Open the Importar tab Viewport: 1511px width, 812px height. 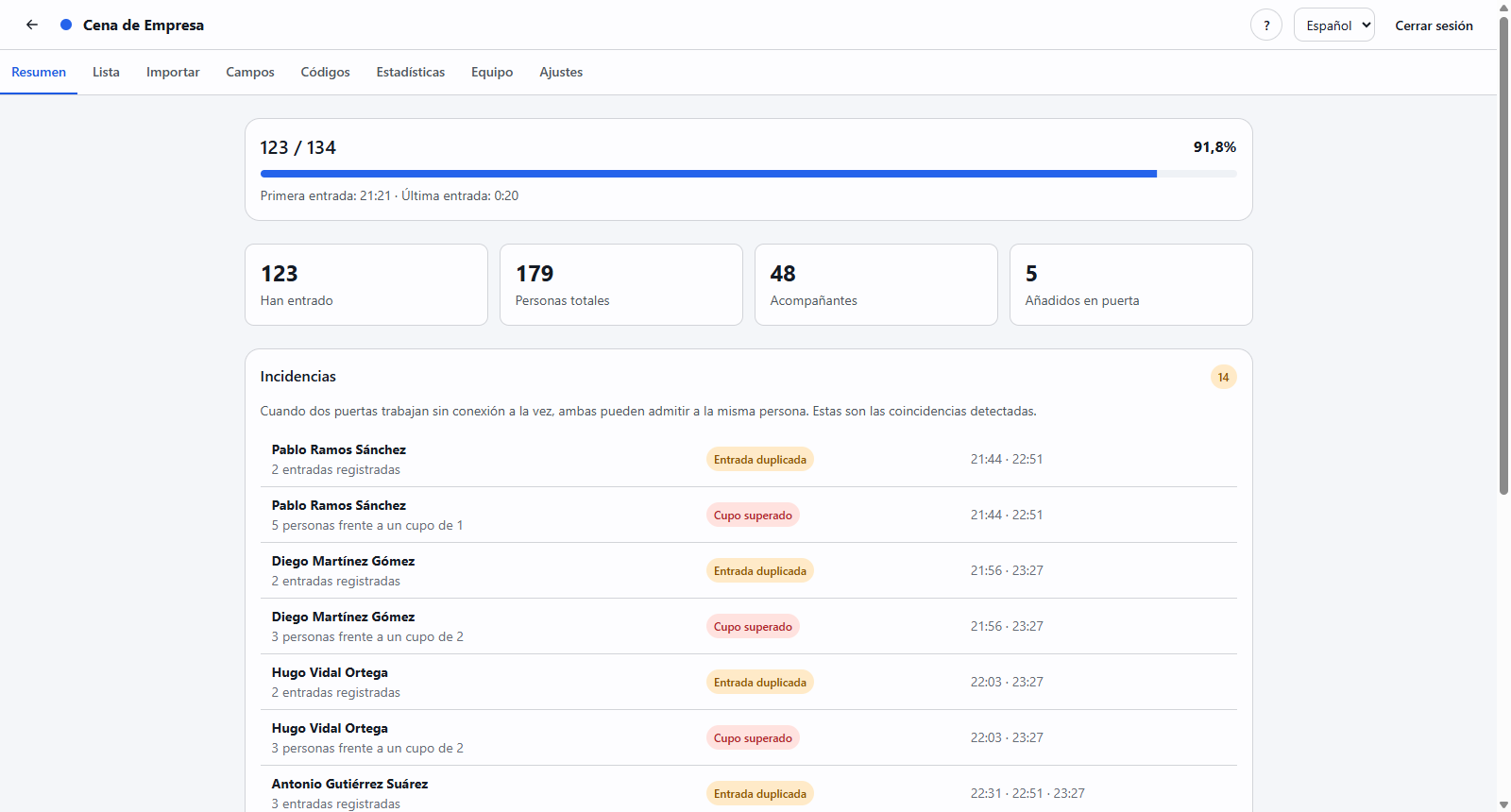pyautogui.click(x=173, y=72)
